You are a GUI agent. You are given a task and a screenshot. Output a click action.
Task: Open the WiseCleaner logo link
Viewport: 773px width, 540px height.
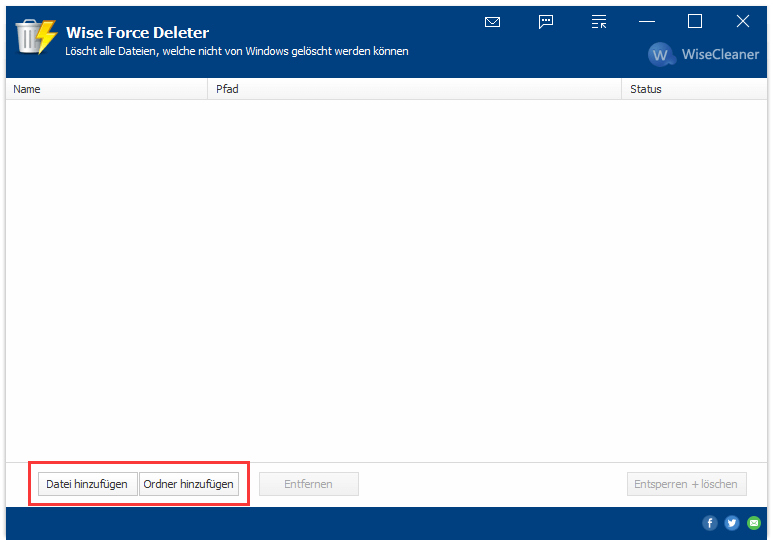coord(703,54)
